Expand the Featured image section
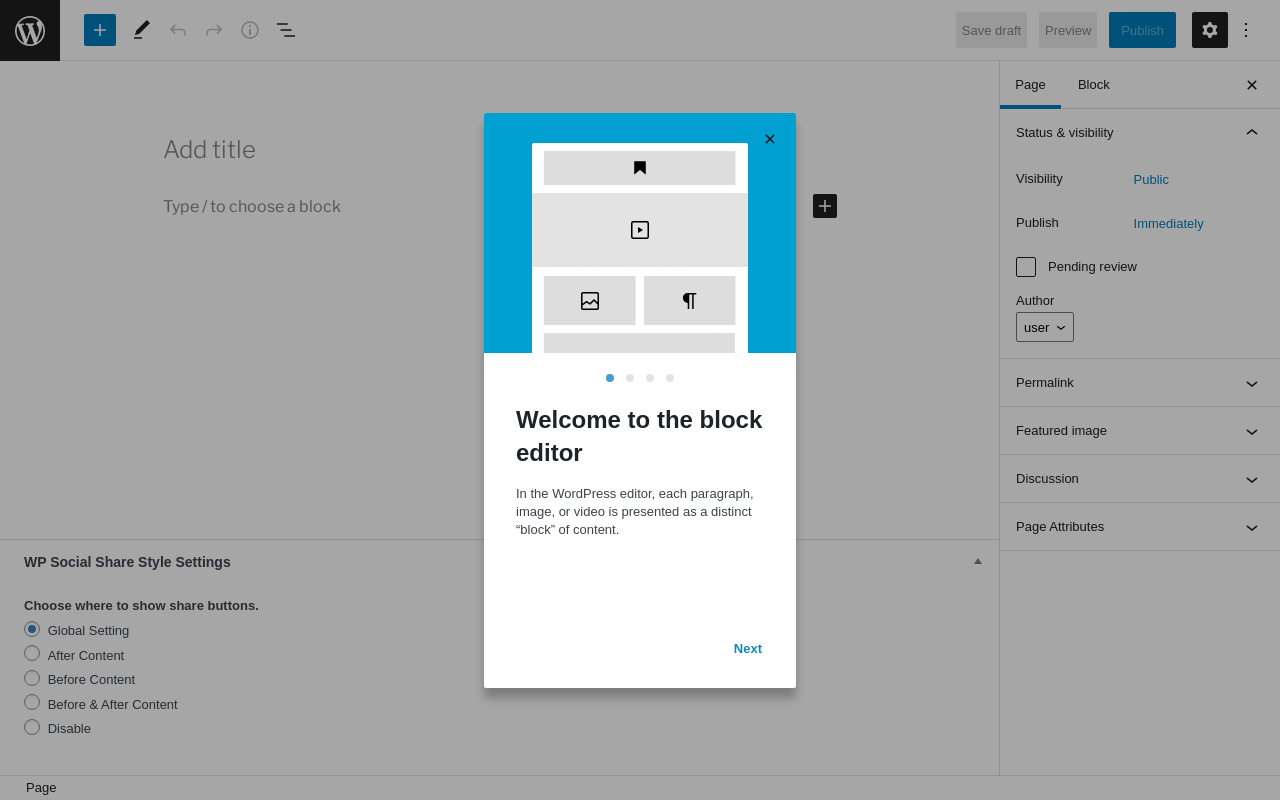 tap(1140, 430)
